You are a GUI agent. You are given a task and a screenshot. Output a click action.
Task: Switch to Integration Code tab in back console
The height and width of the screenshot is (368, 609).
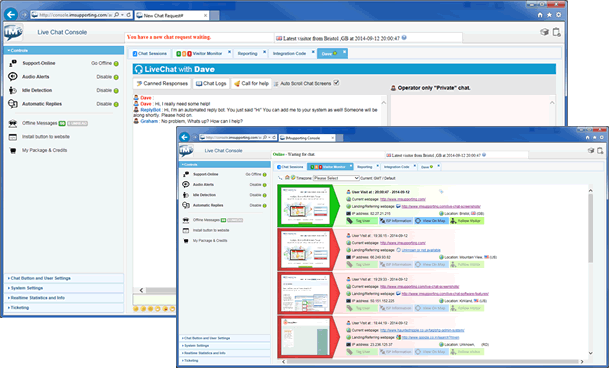tap(289, 54)
